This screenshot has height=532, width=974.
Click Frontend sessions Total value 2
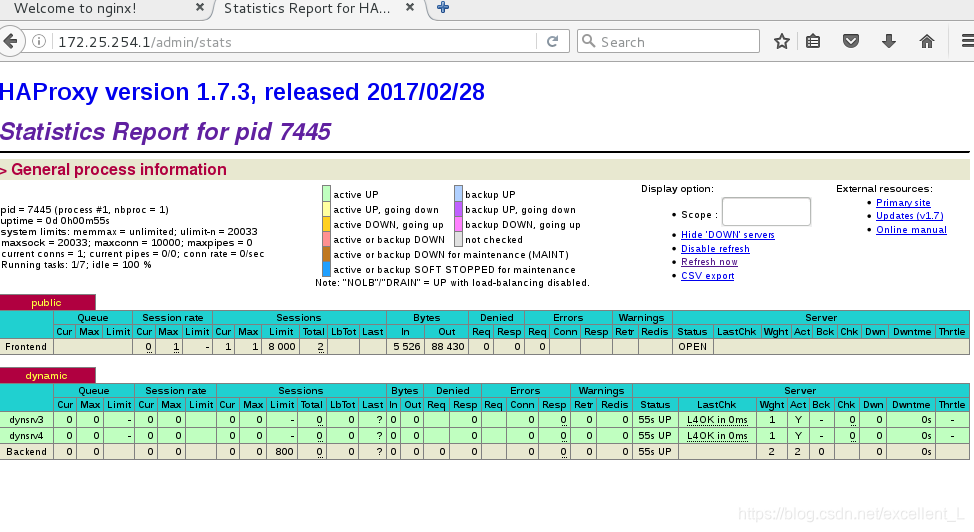(x=321, y=347)
